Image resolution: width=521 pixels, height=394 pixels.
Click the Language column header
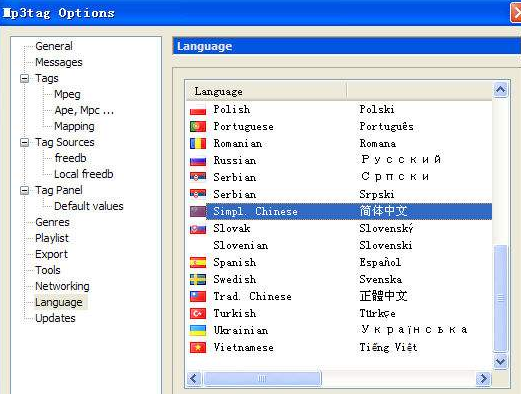[x=266, y=91]
